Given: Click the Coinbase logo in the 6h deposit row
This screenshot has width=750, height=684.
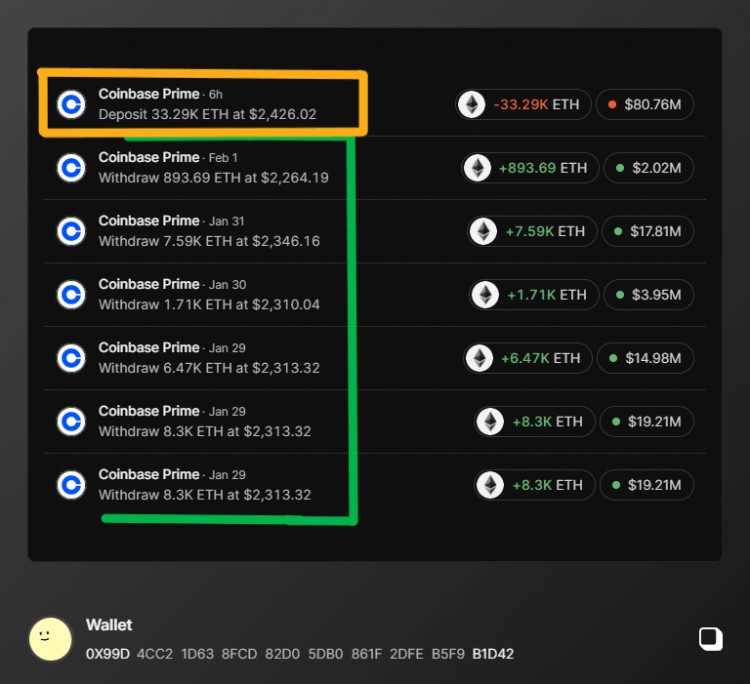Looking at the screenshot, I should (71, 104).
